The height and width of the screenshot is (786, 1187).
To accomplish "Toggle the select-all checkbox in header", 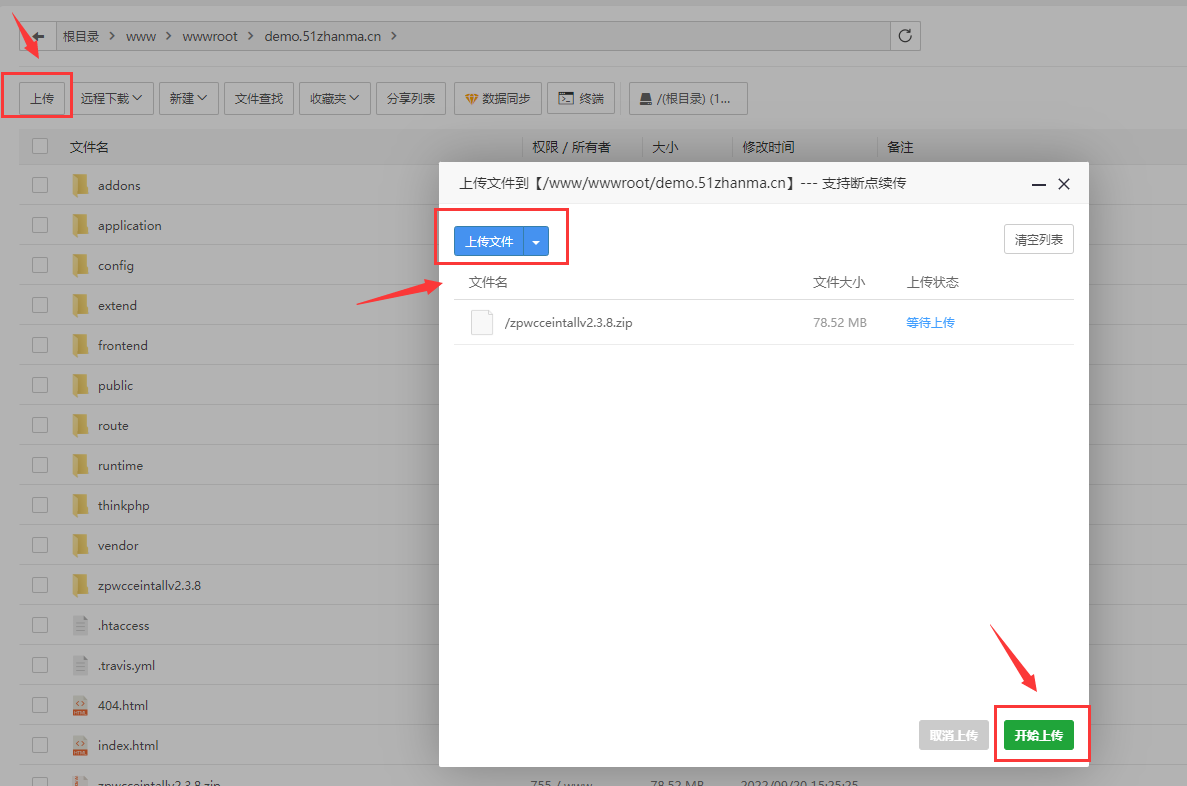I will (x=40, y=146).
